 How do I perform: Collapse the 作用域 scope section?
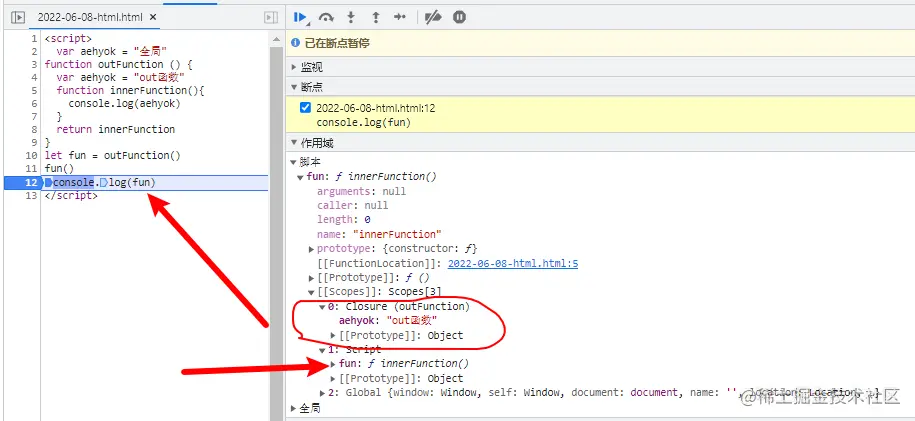(x=295, y=143)
